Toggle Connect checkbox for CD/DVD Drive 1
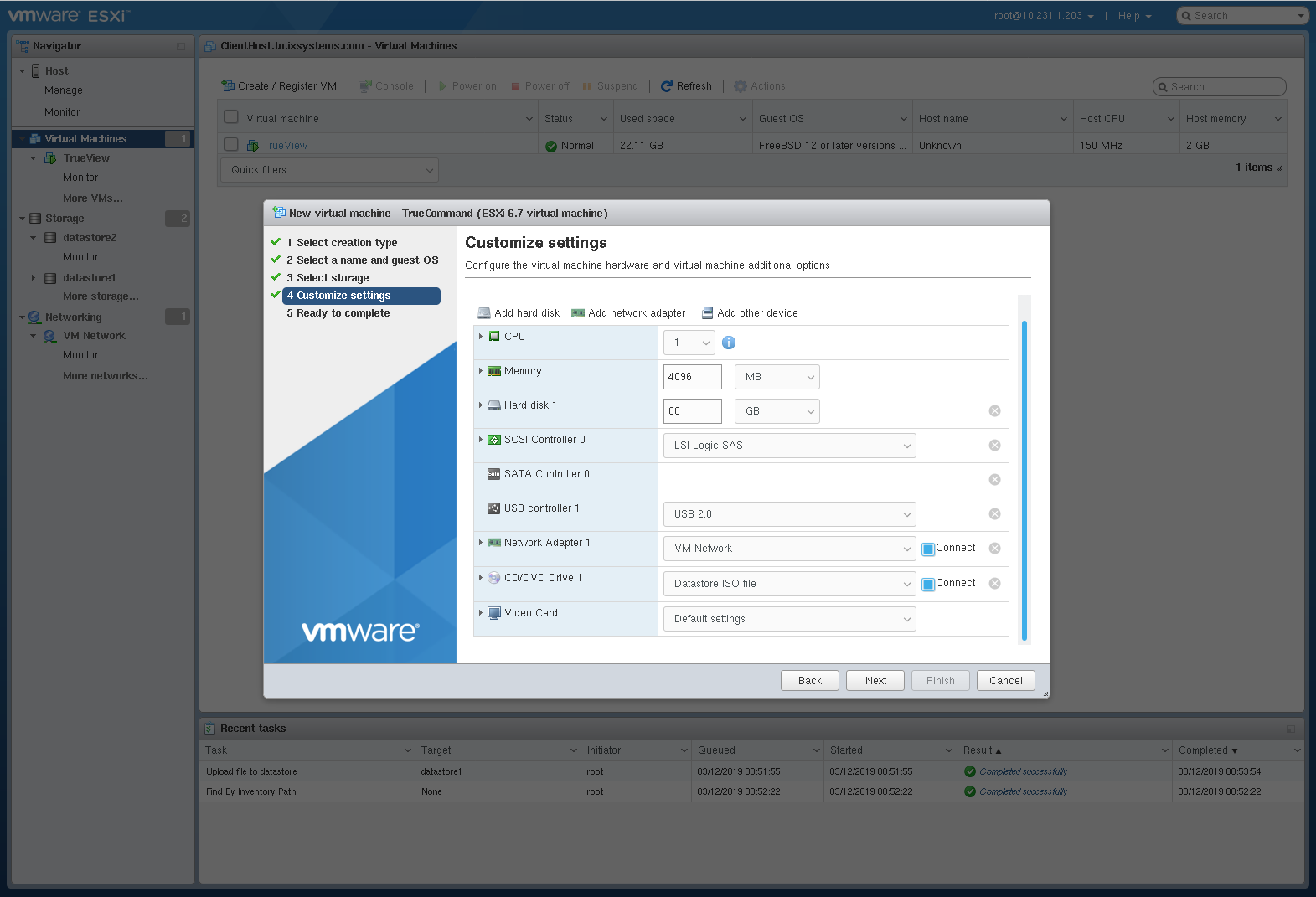 928,585
